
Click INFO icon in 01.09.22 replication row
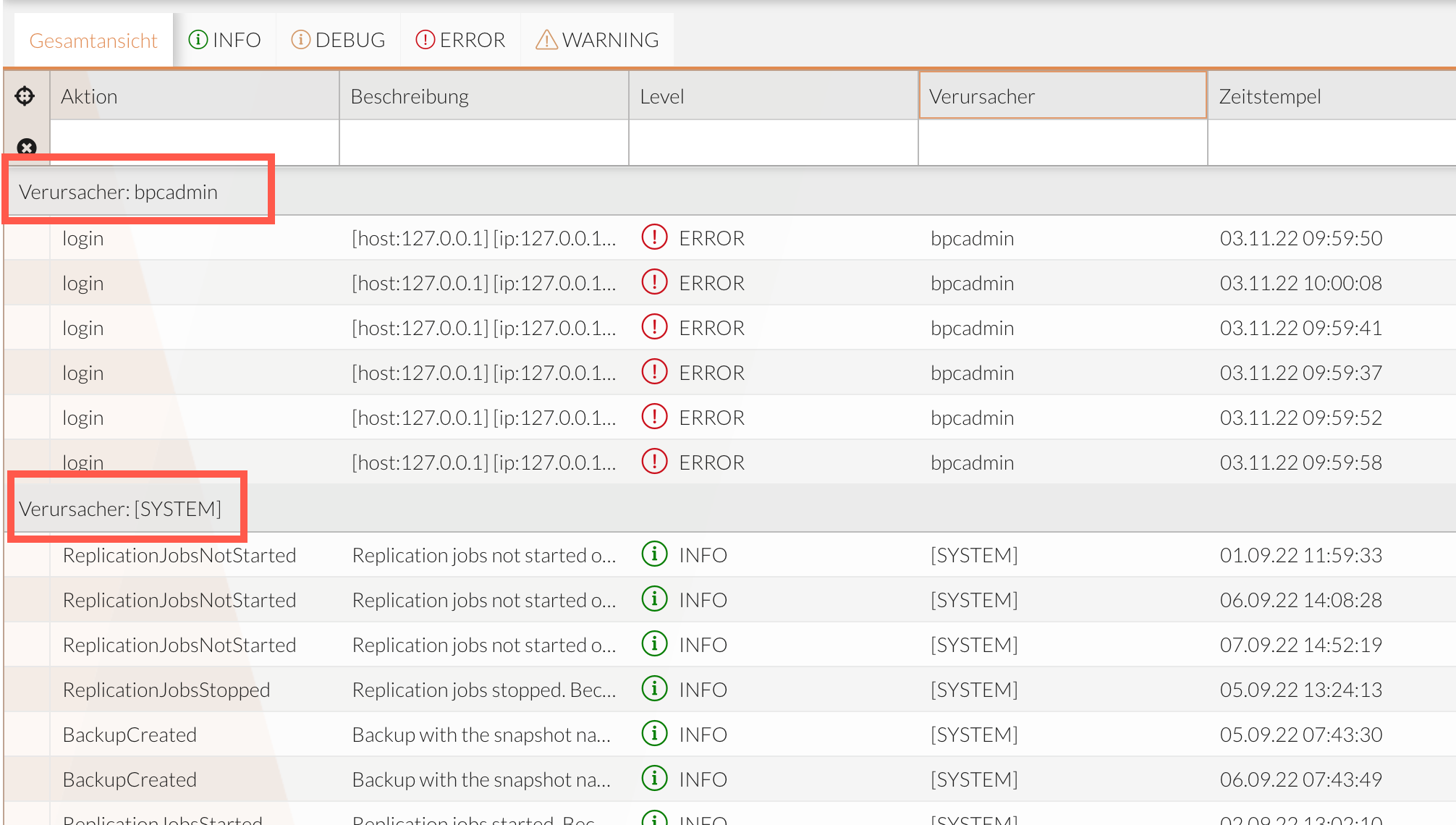(654, 554)
